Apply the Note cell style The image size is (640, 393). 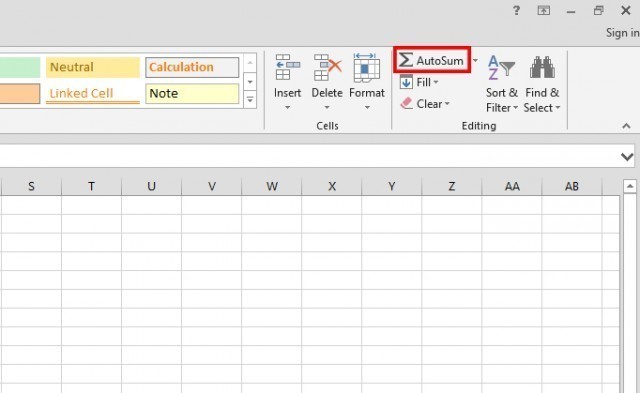click(x=192, y=93)
